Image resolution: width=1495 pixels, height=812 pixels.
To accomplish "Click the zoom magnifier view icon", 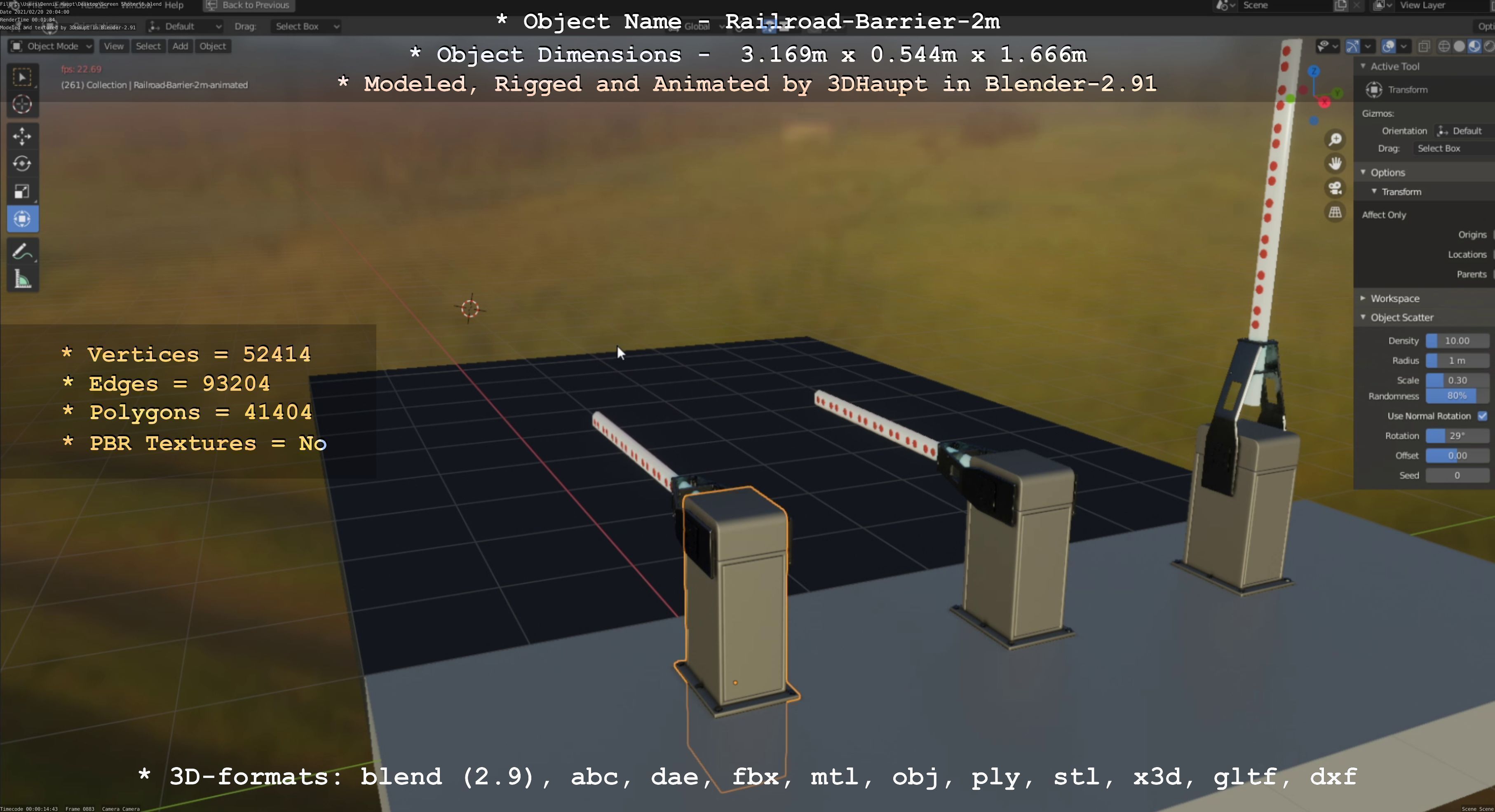I will coord(1335,139).
